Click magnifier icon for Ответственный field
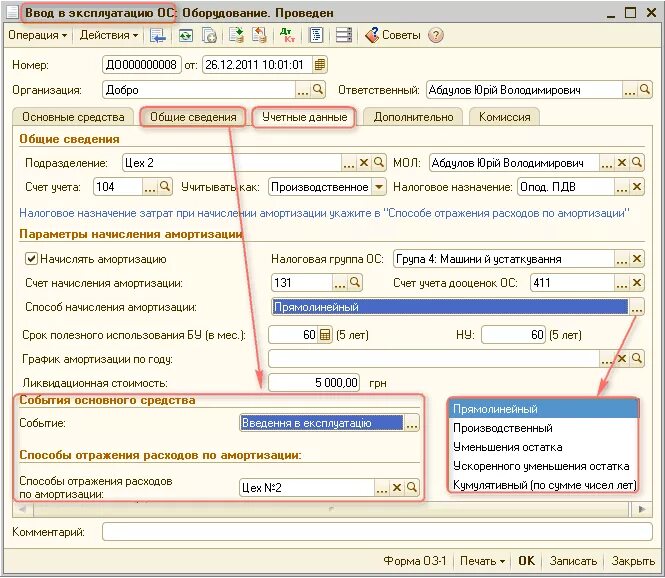Image resolution: width=665 pixels, height=578 pixels. point(644,90)
